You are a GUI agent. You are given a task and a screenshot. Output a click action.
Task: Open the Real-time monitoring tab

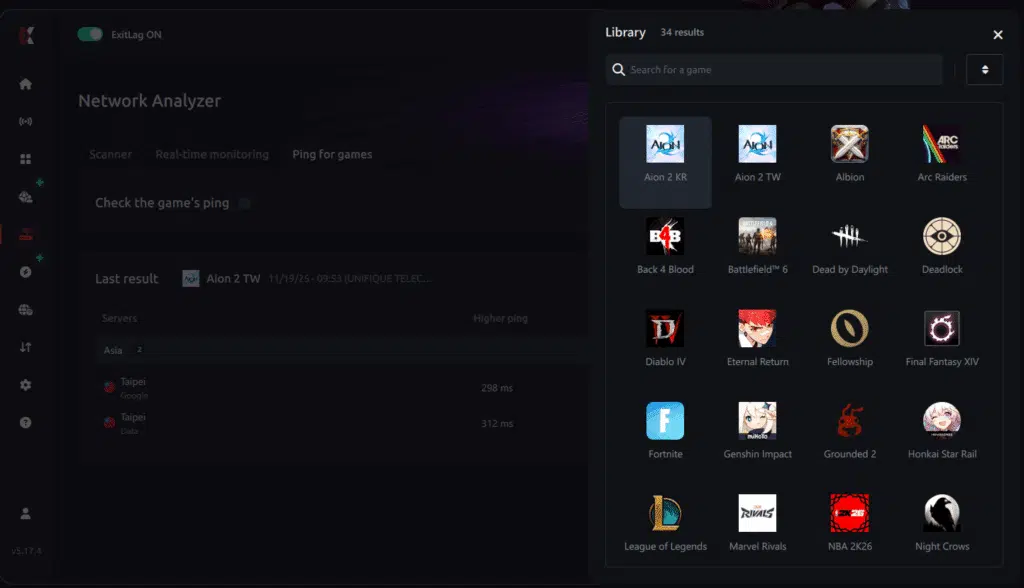pyautogui.click(x=211, y=154)
